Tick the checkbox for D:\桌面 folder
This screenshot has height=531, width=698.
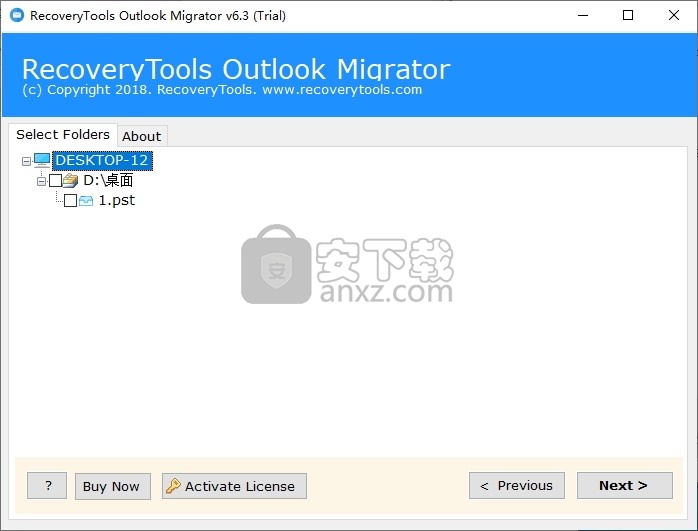[55, 180]
